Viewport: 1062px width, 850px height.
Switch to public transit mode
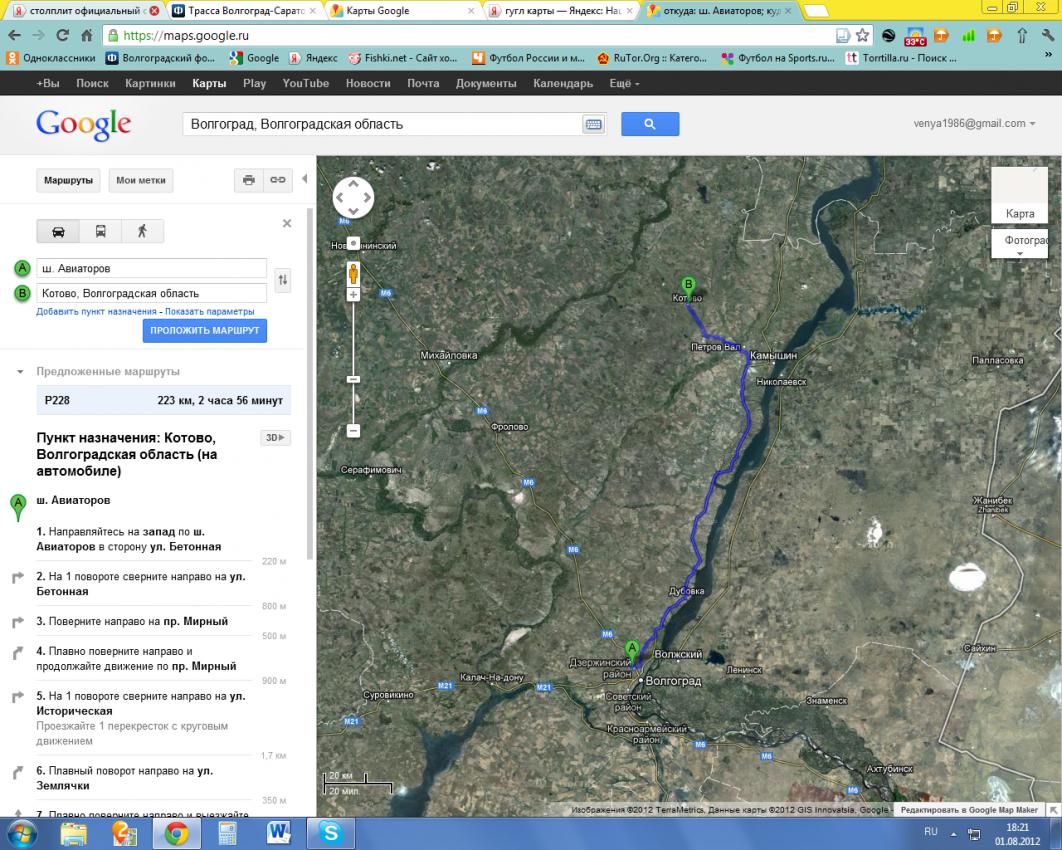[x=100, y=231]
